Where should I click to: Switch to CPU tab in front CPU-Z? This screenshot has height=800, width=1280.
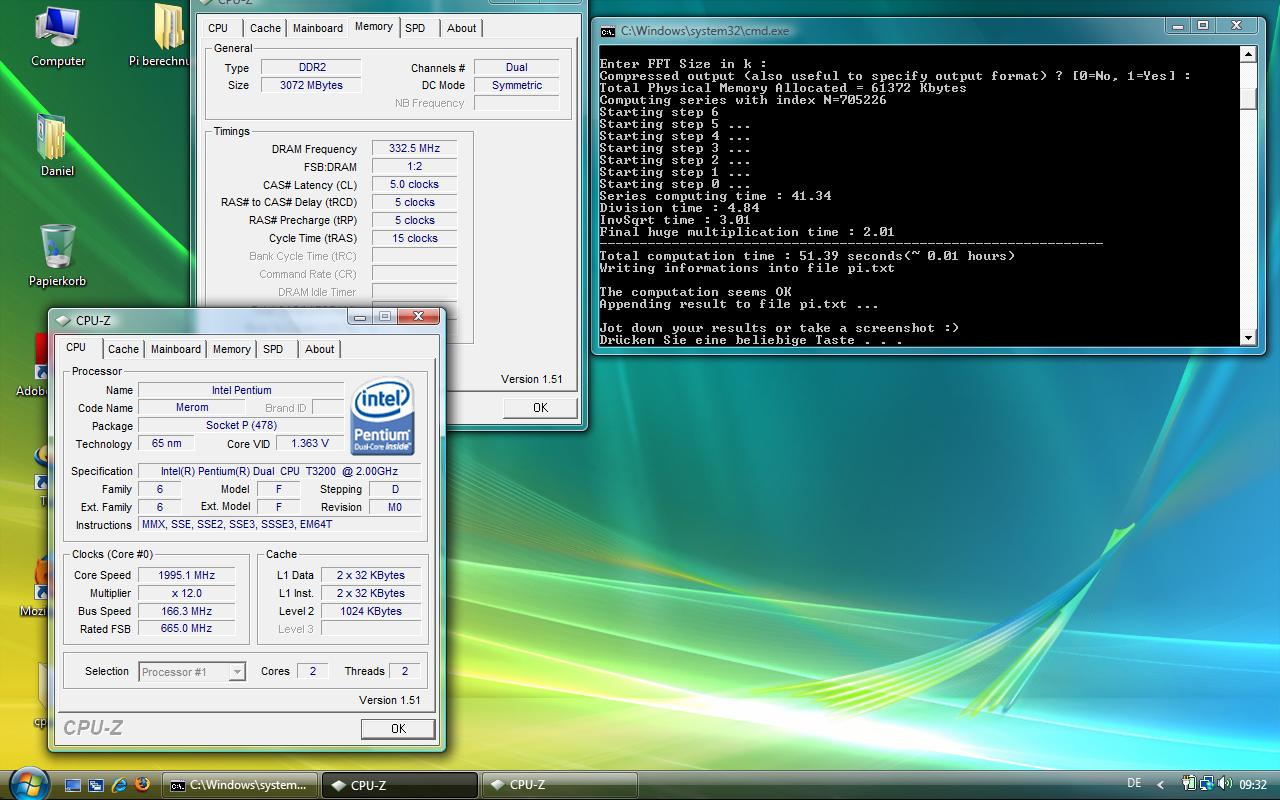(77, 347)
